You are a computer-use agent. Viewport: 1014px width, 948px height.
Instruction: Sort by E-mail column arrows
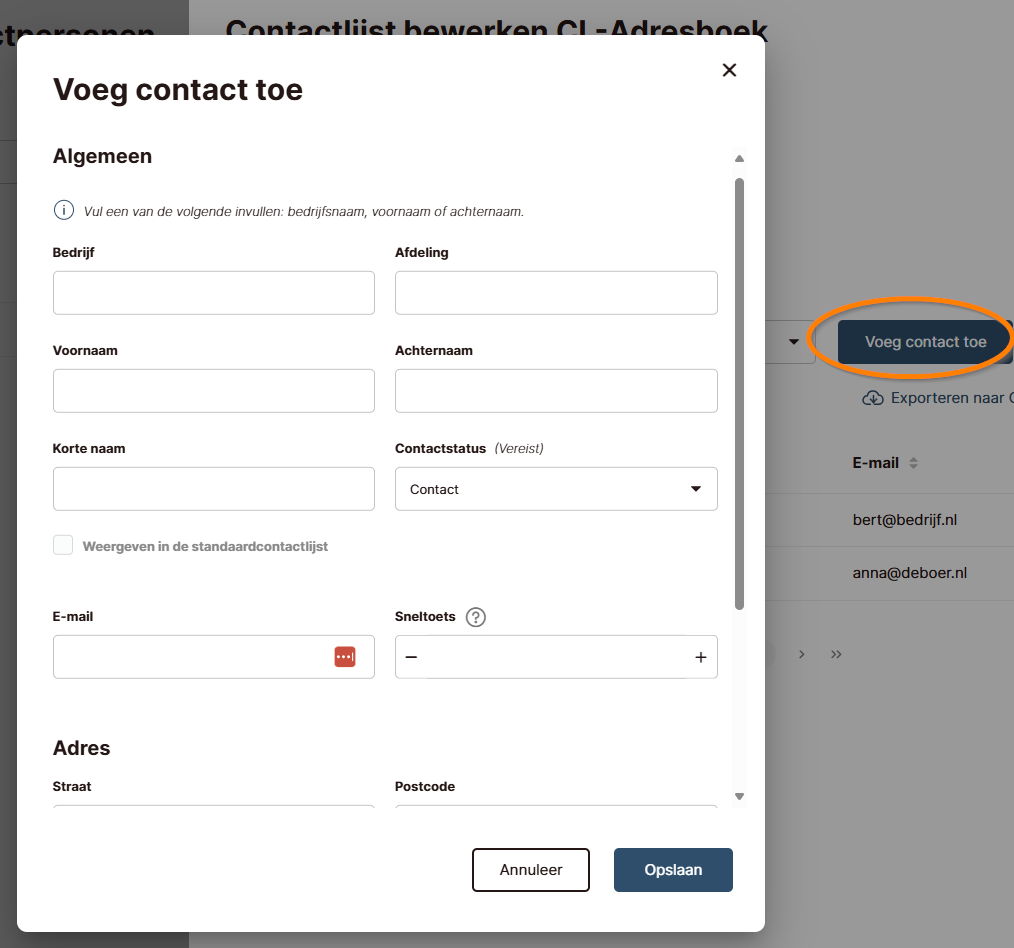[x=913, y=463]
